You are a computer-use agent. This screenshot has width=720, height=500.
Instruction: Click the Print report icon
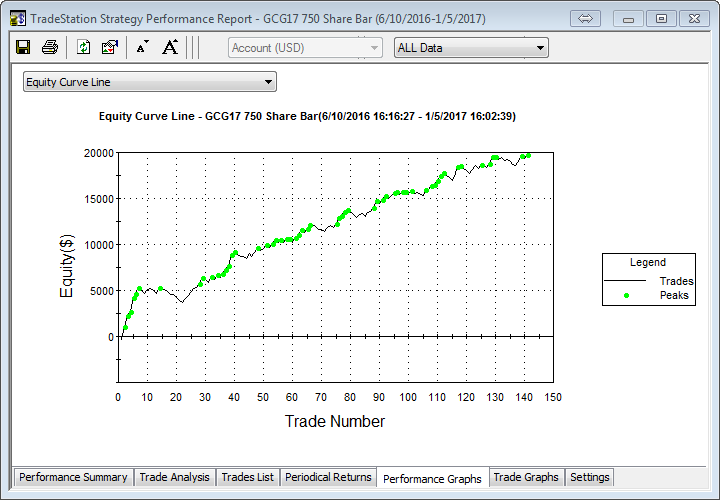(x=50, y=47)
